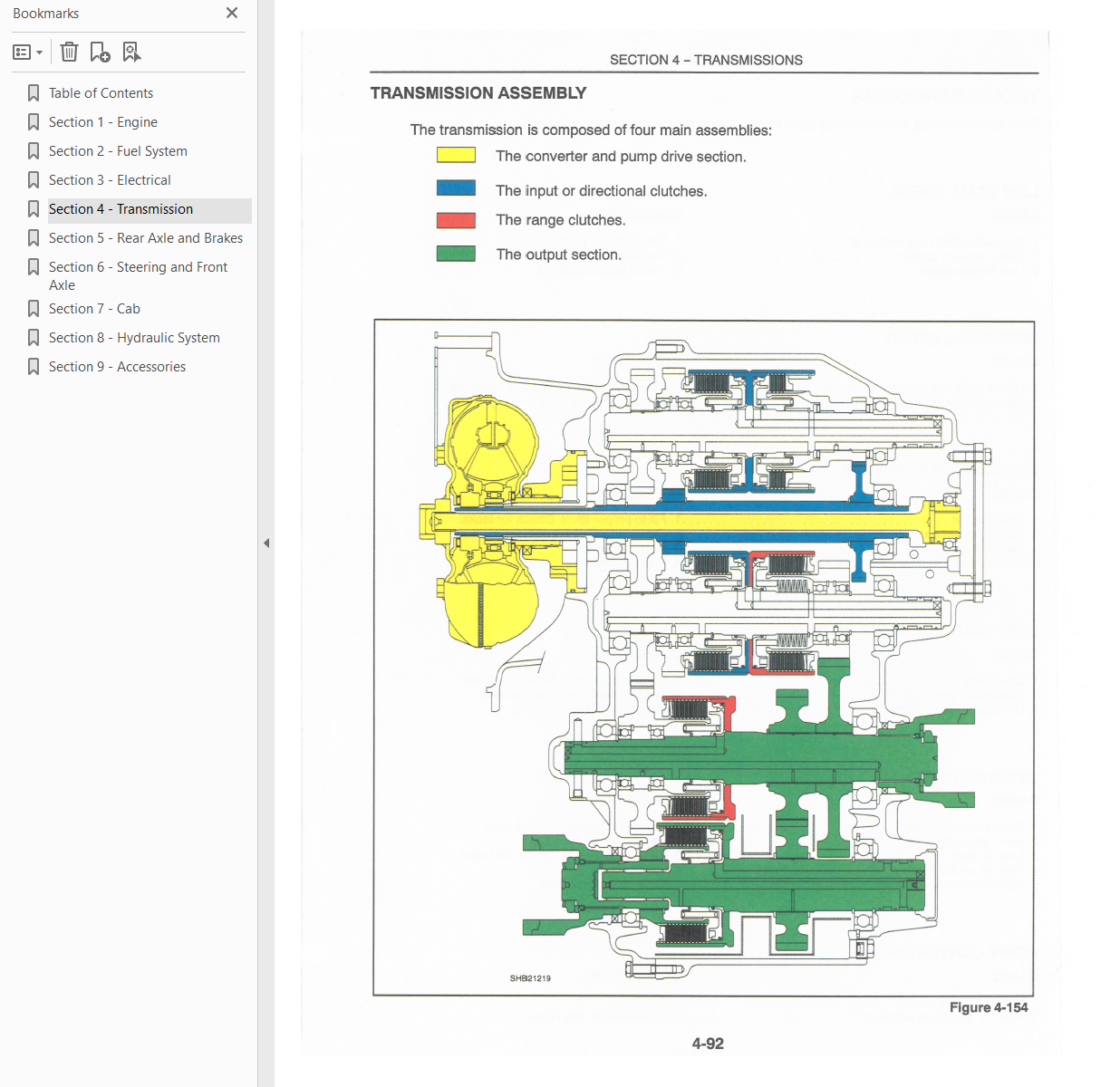This screenshot has width=1120, height=1087.
Task: Click the Bookmarks panel title
Action: (x=45, y=14)
